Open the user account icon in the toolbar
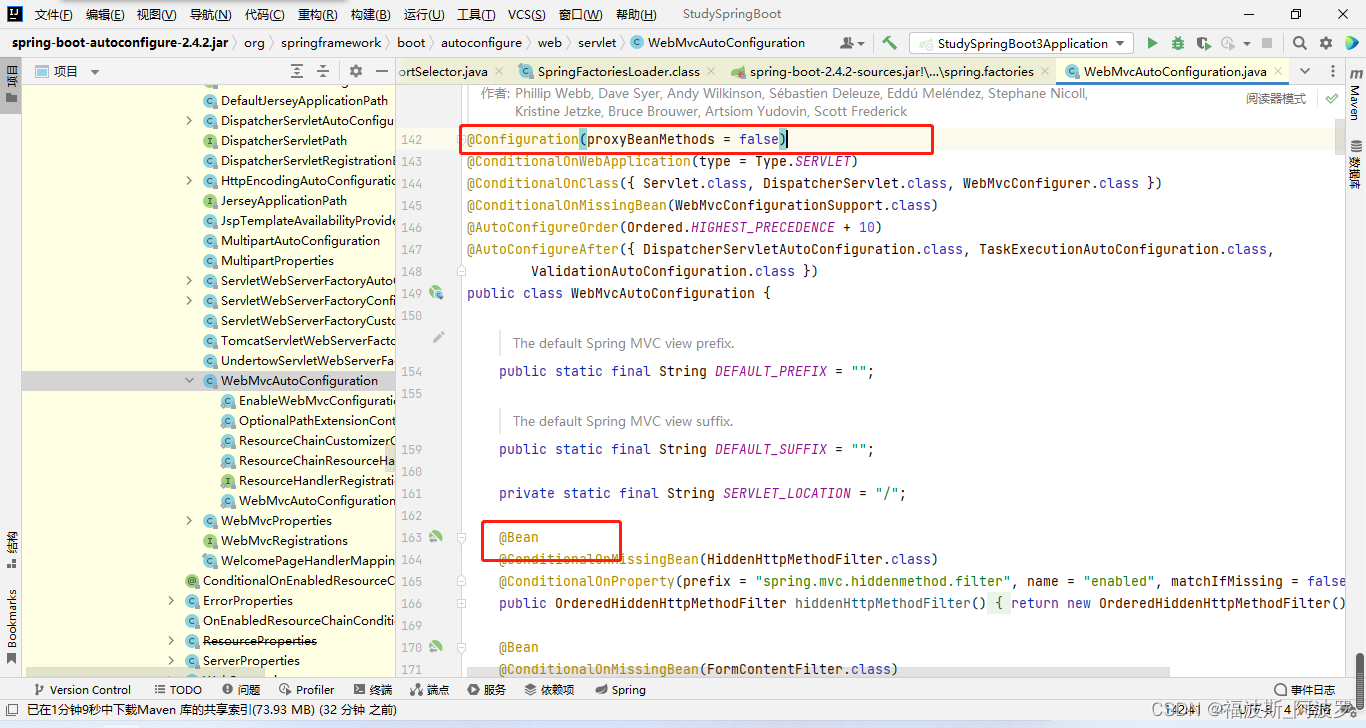Image resolution: width=1366 pixels, height=728 pixels. click(x=852, y=43)
